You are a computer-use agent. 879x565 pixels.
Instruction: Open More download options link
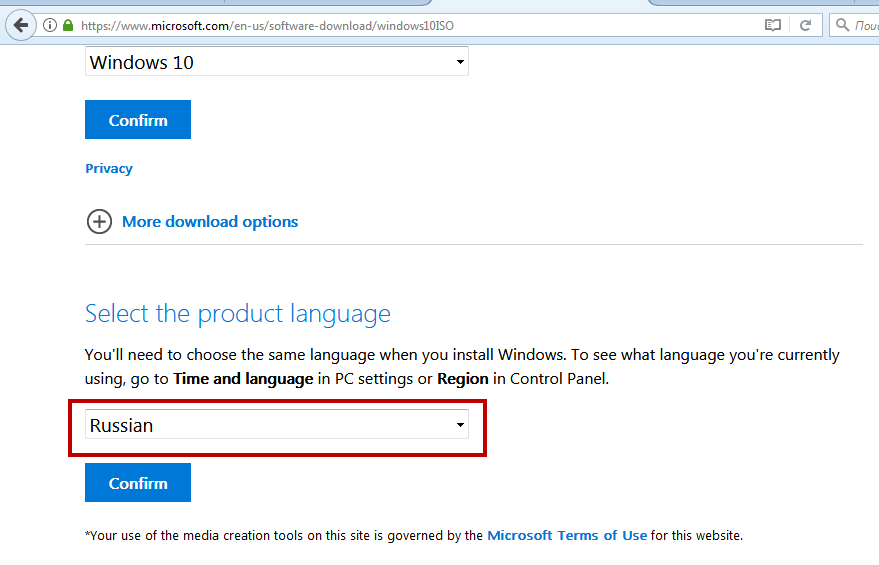pyautogui.click(x=210, y=222)
